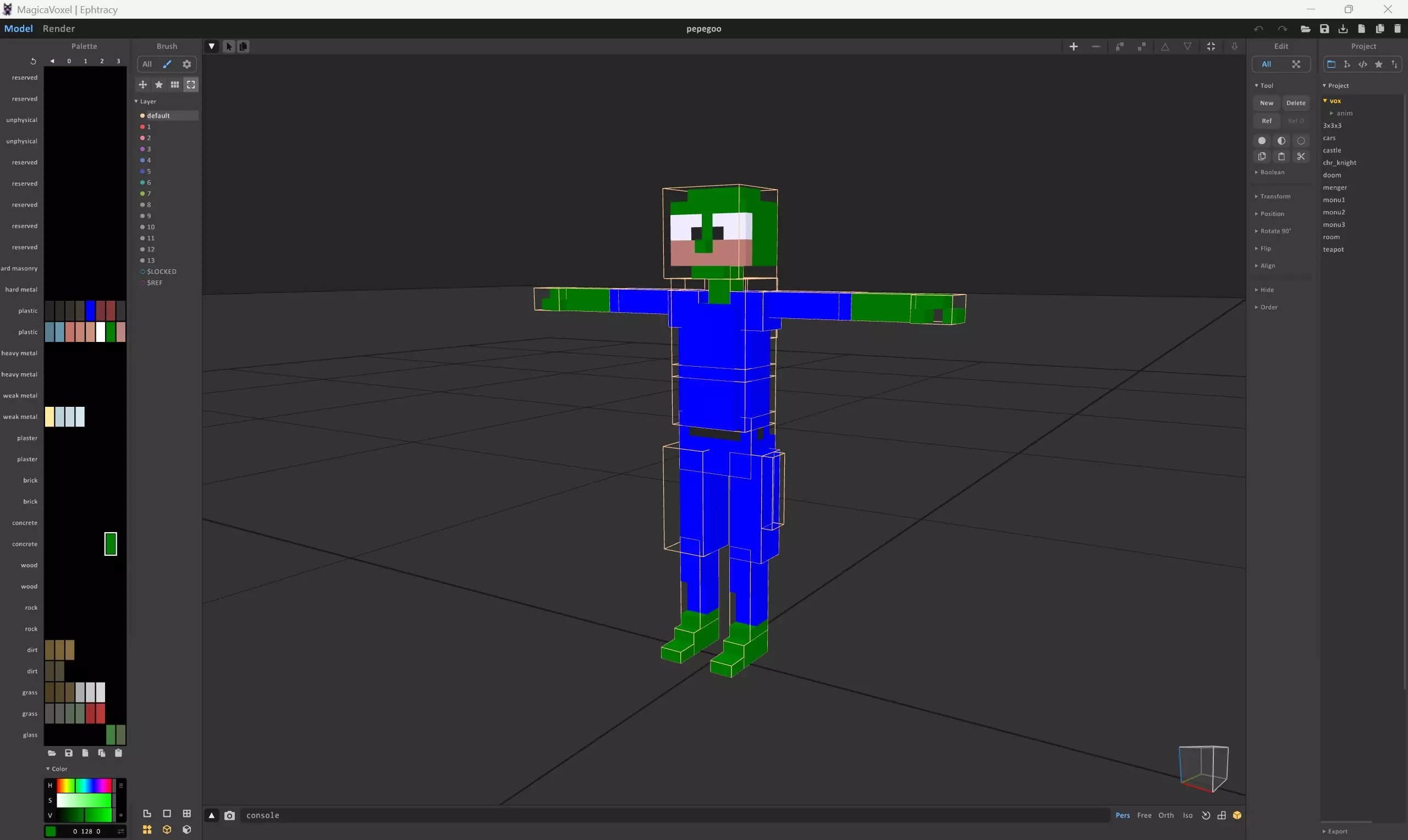Switch to the Render tab
Image resolution: width=1408 pixels, height=840 pixels.
click(58, 28)
